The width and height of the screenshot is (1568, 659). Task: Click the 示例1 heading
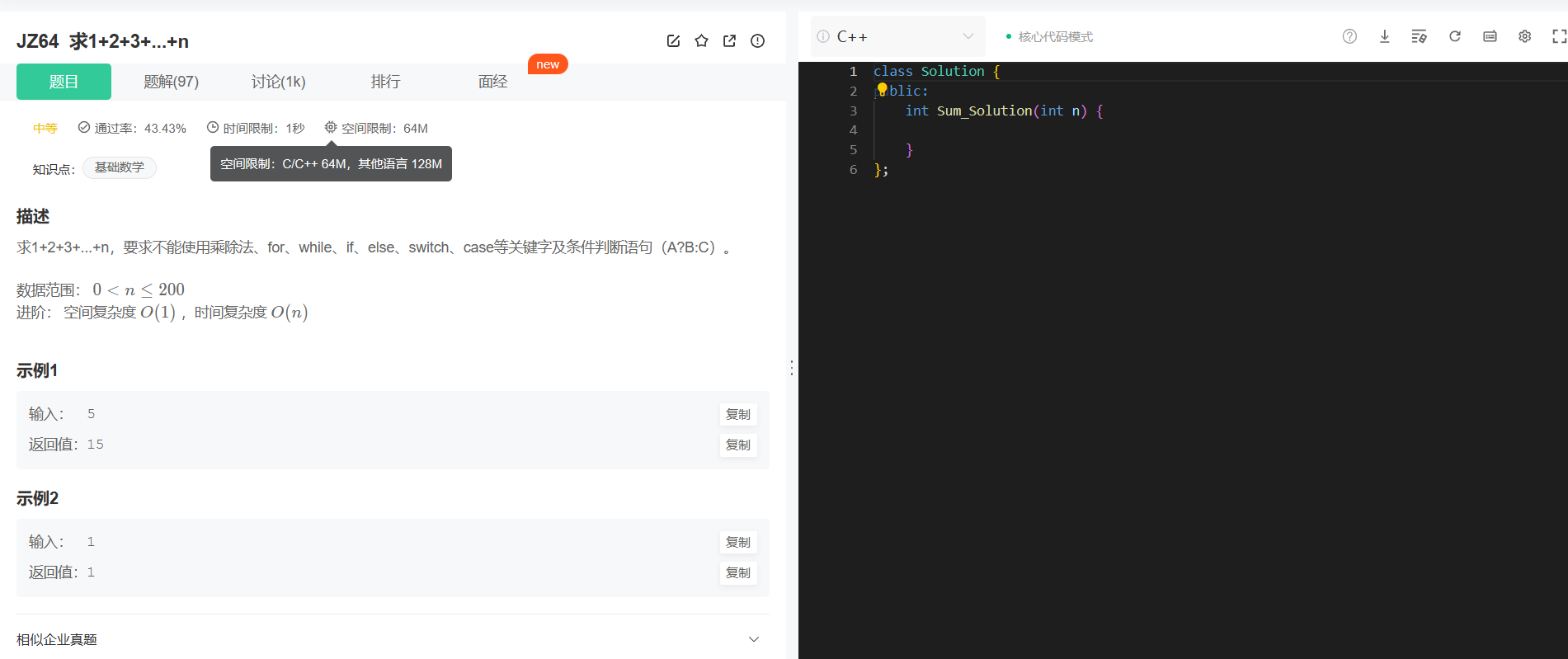click(x=37, y=370)
